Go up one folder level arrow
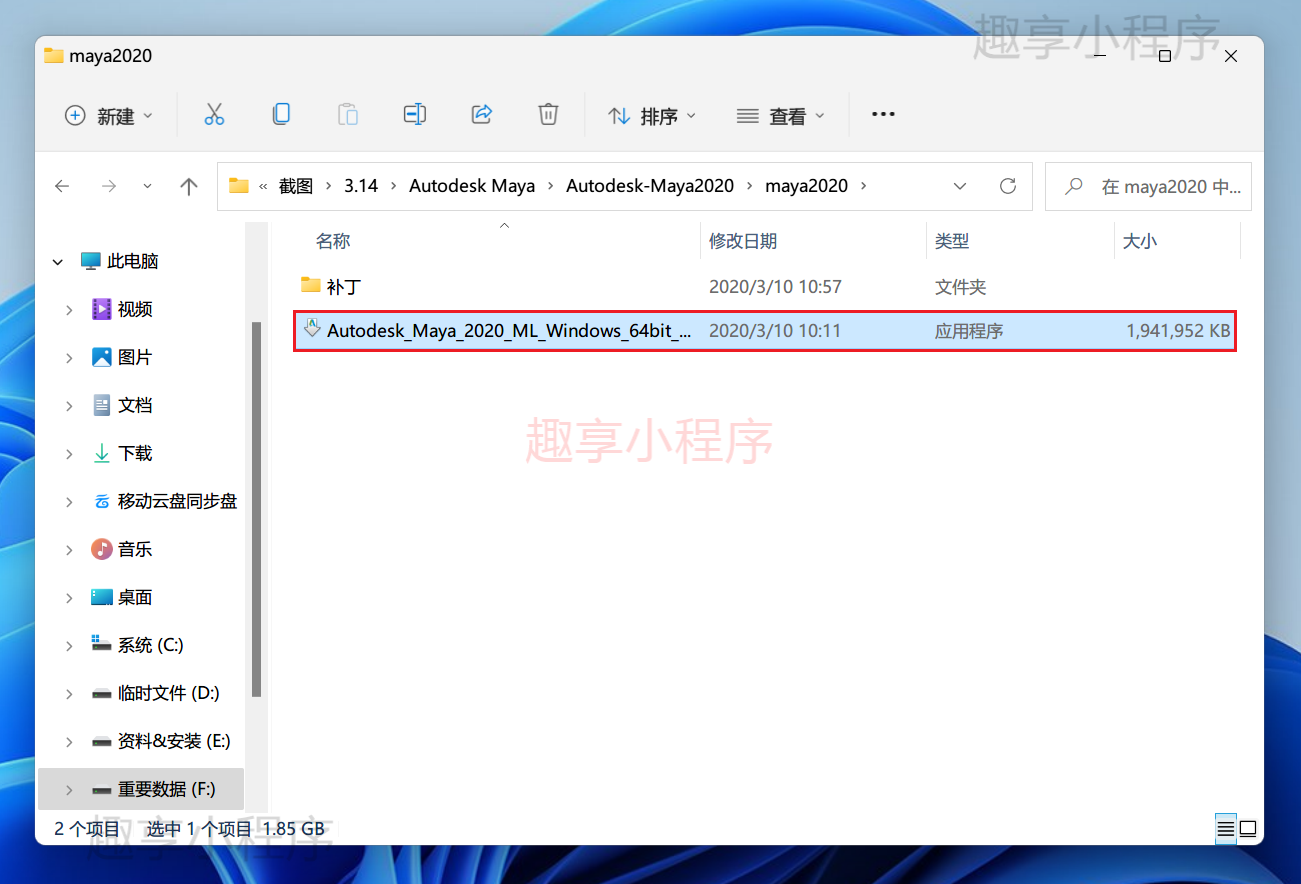 [x=189, y=186]
